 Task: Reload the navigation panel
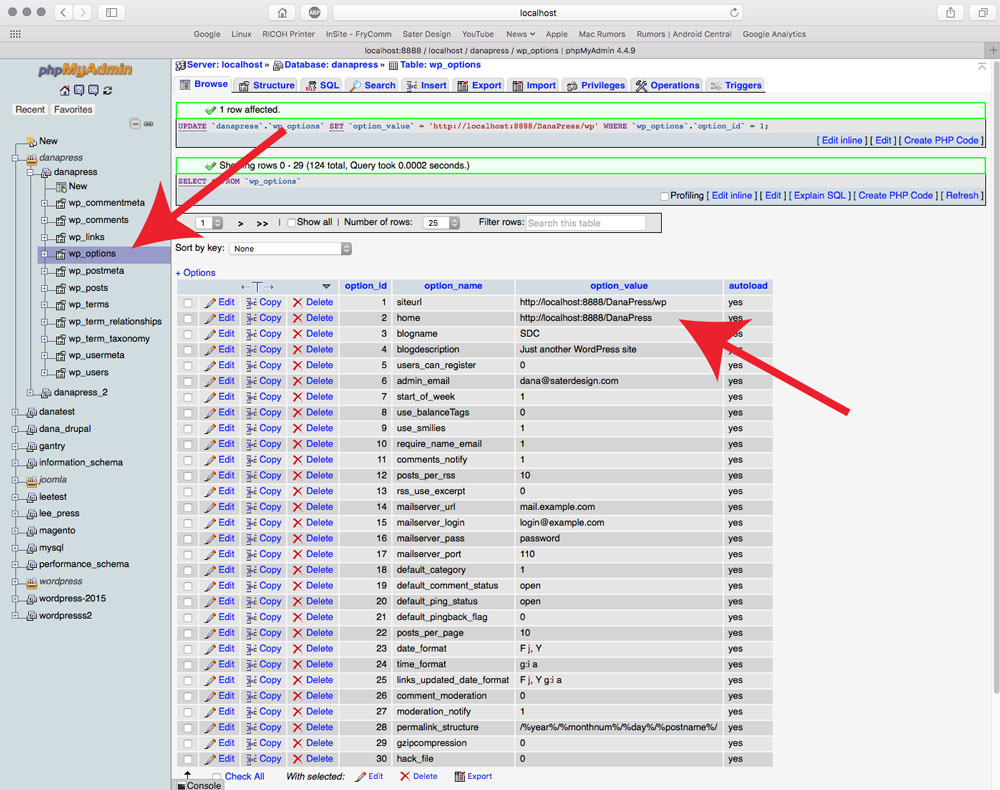pos(108,91)
